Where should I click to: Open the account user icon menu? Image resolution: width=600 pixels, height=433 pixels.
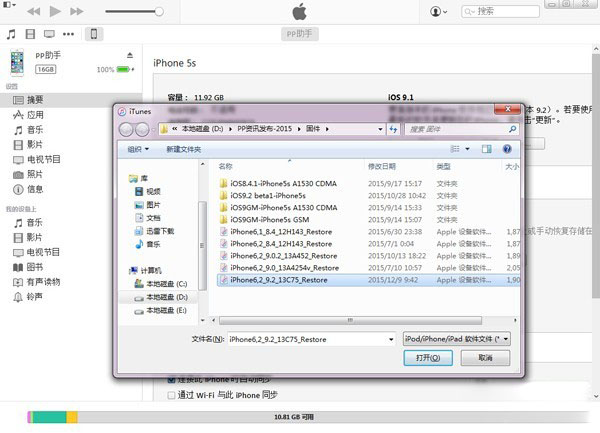coord(439,11)
